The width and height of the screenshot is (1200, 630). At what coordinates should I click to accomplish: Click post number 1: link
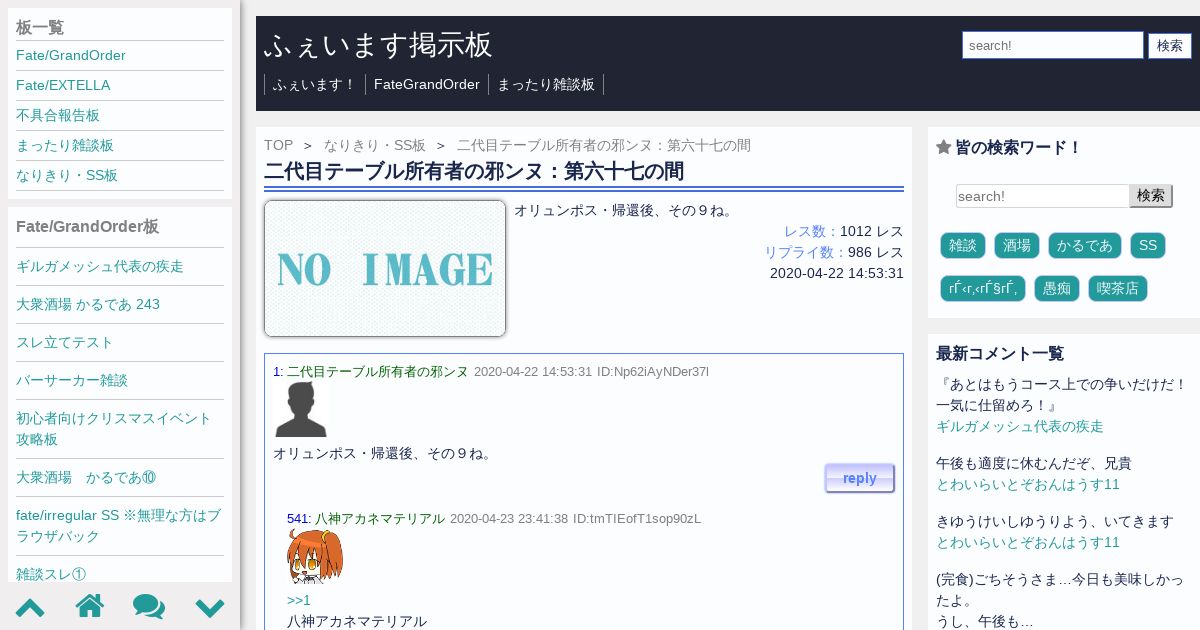278,371
